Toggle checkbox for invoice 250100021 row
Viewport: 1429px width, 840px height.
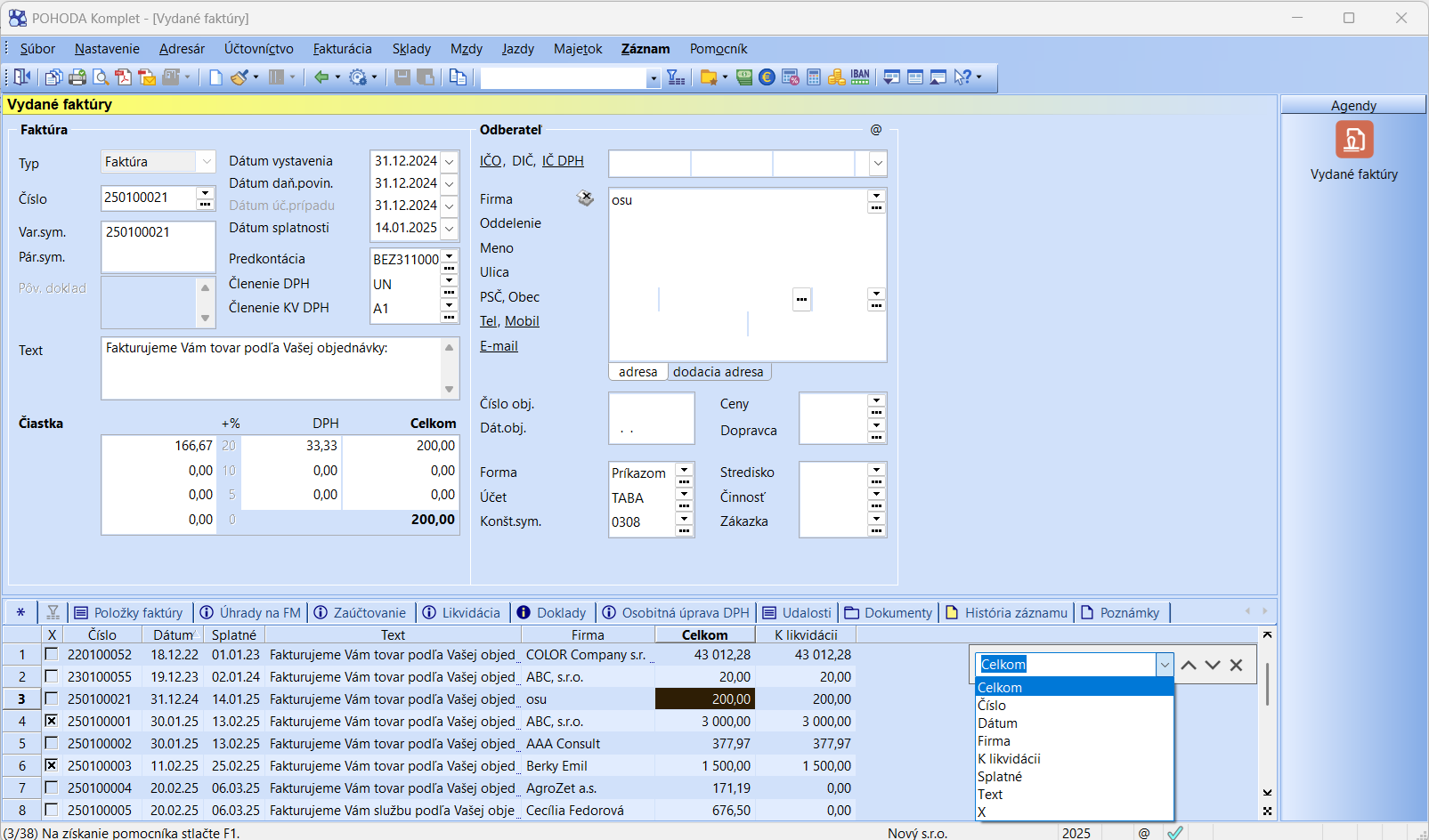pos(52,699)
